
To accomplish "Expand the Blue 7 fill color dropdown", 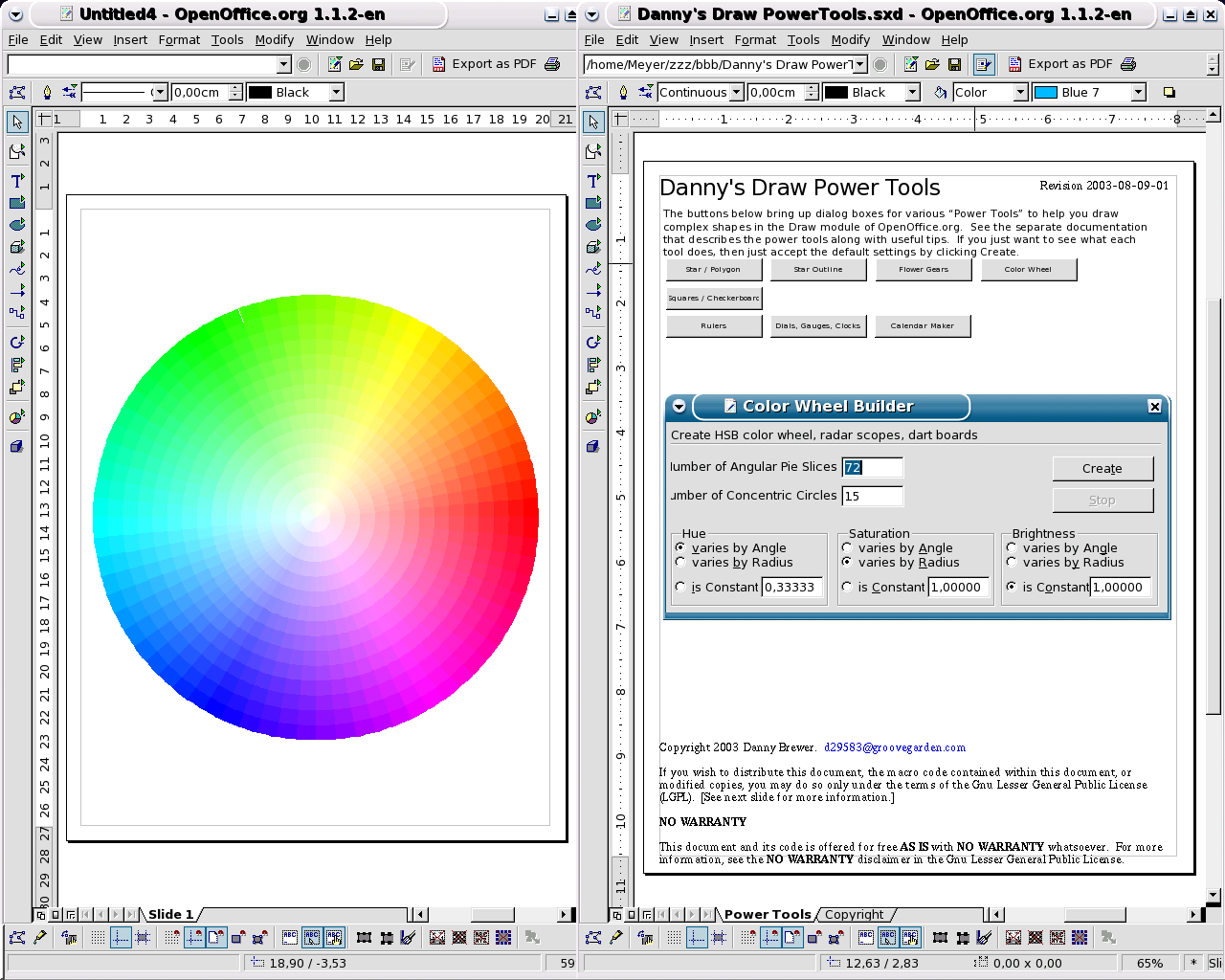I will point(1138,93).
